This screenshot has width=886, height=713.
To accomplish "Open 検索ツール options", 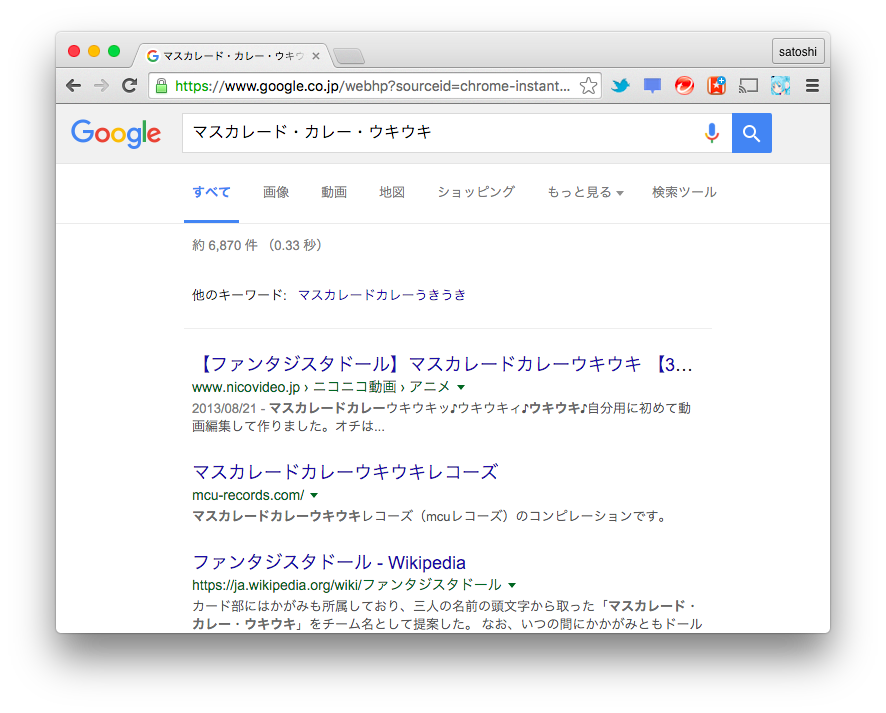I will pyautogui.click(x=684, y=192).
